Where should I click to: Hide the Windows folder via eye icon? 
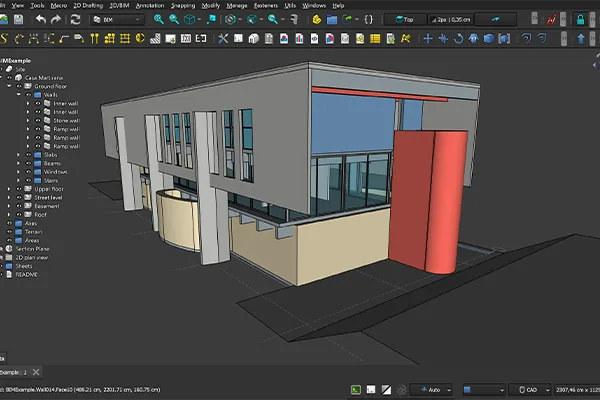coord(28,172)
